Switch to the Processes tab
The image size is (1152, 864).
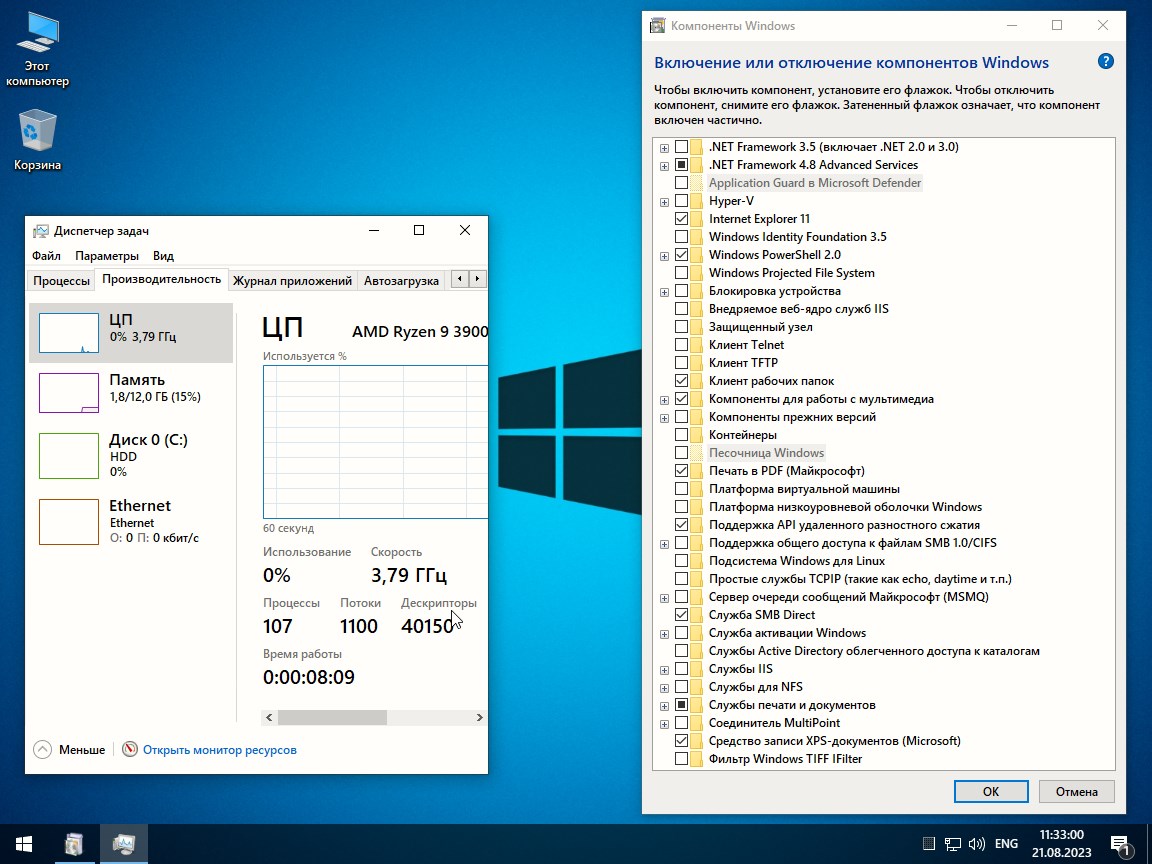click(61, 281)
